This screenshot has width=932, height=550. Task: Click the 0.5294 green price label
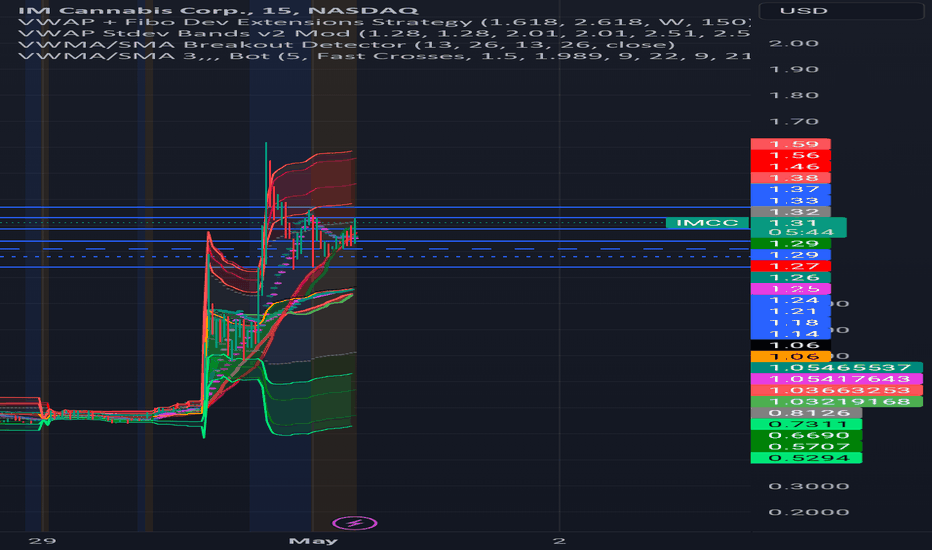point(806,458)
